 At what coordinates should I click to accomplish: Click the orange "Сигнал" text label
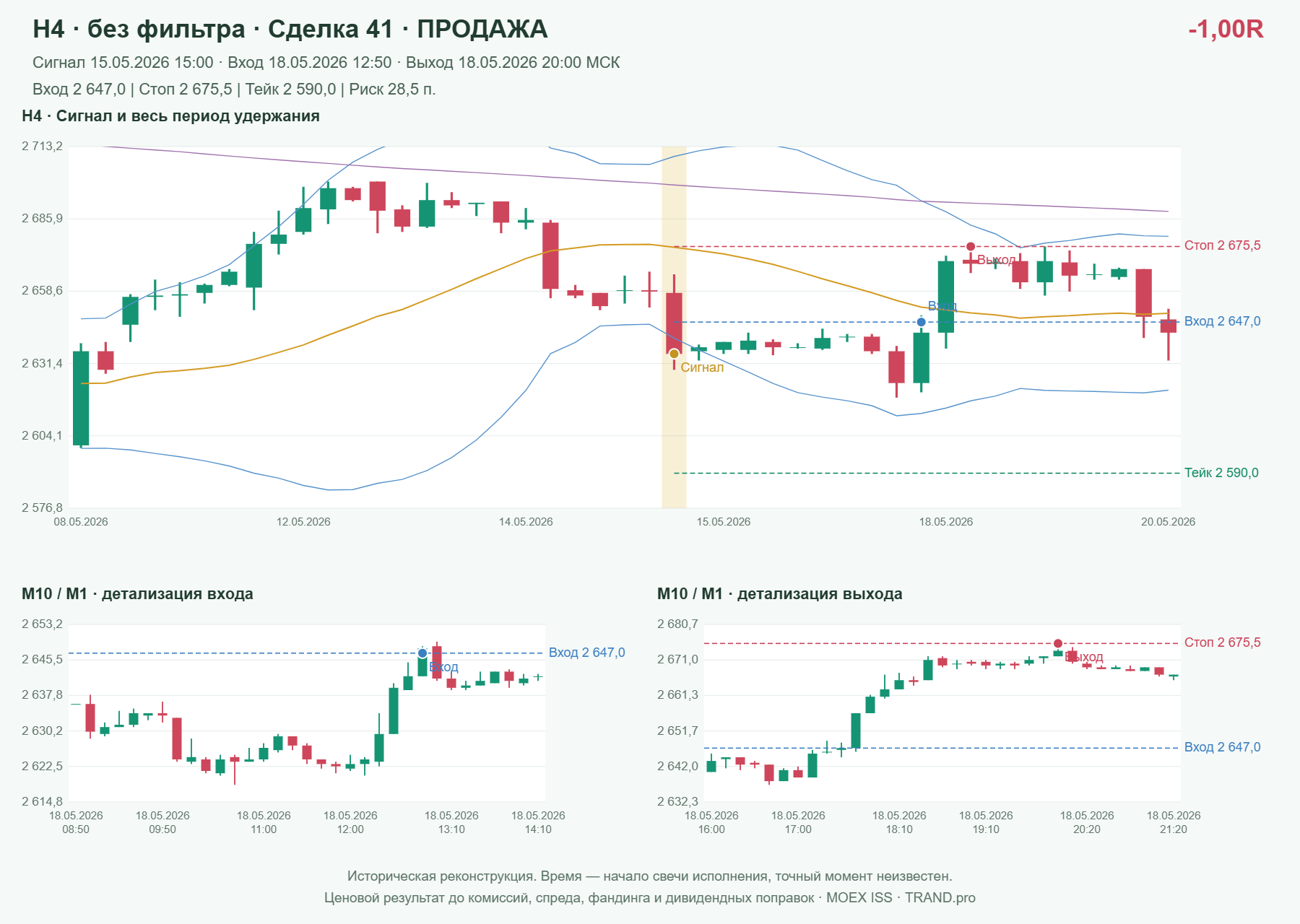[702, 367]
